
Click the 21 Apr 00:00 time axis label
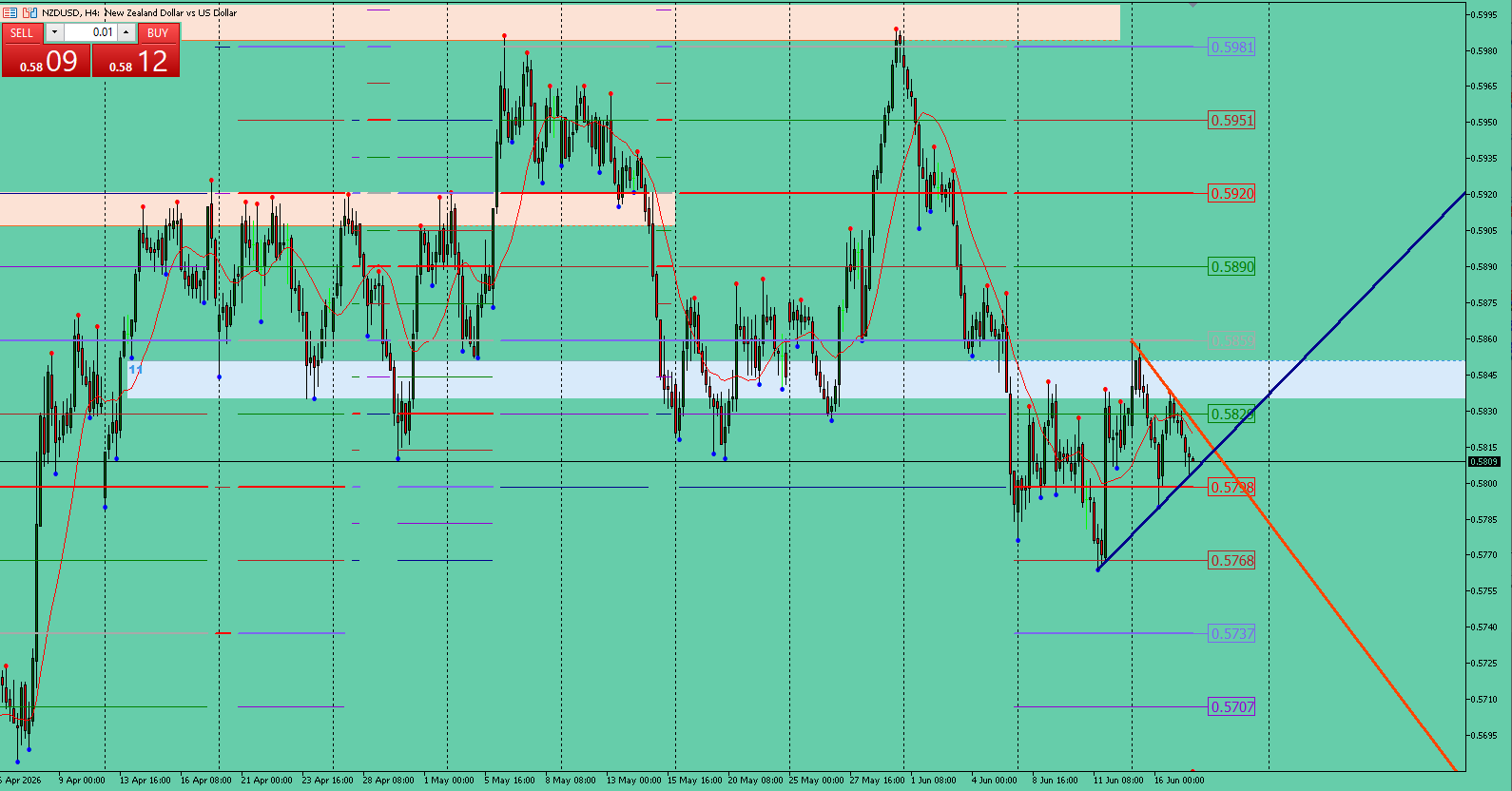coord(267,781)
